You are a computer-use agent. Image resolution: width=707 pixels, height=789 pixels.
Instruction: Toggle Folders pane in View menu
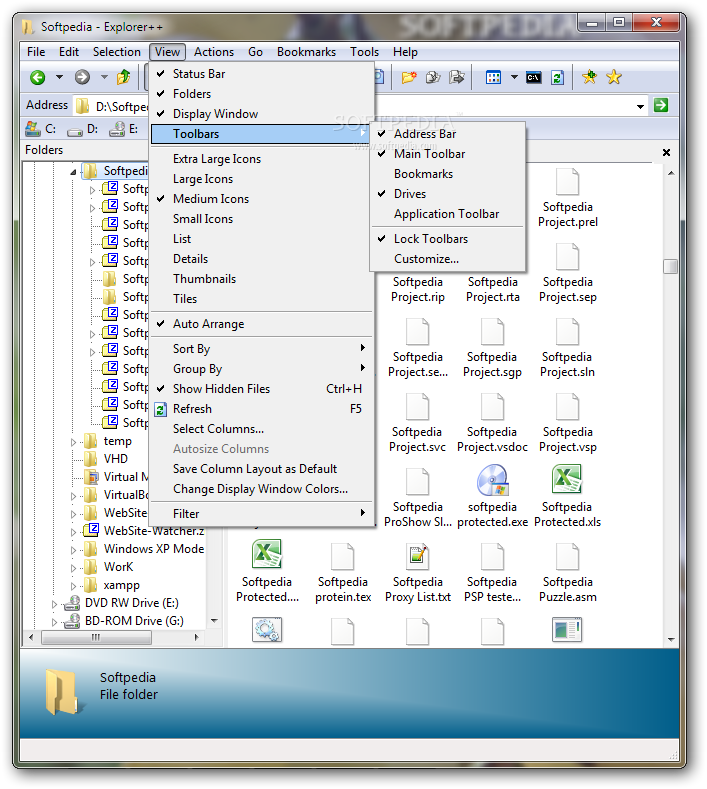[x=262, y=94]
